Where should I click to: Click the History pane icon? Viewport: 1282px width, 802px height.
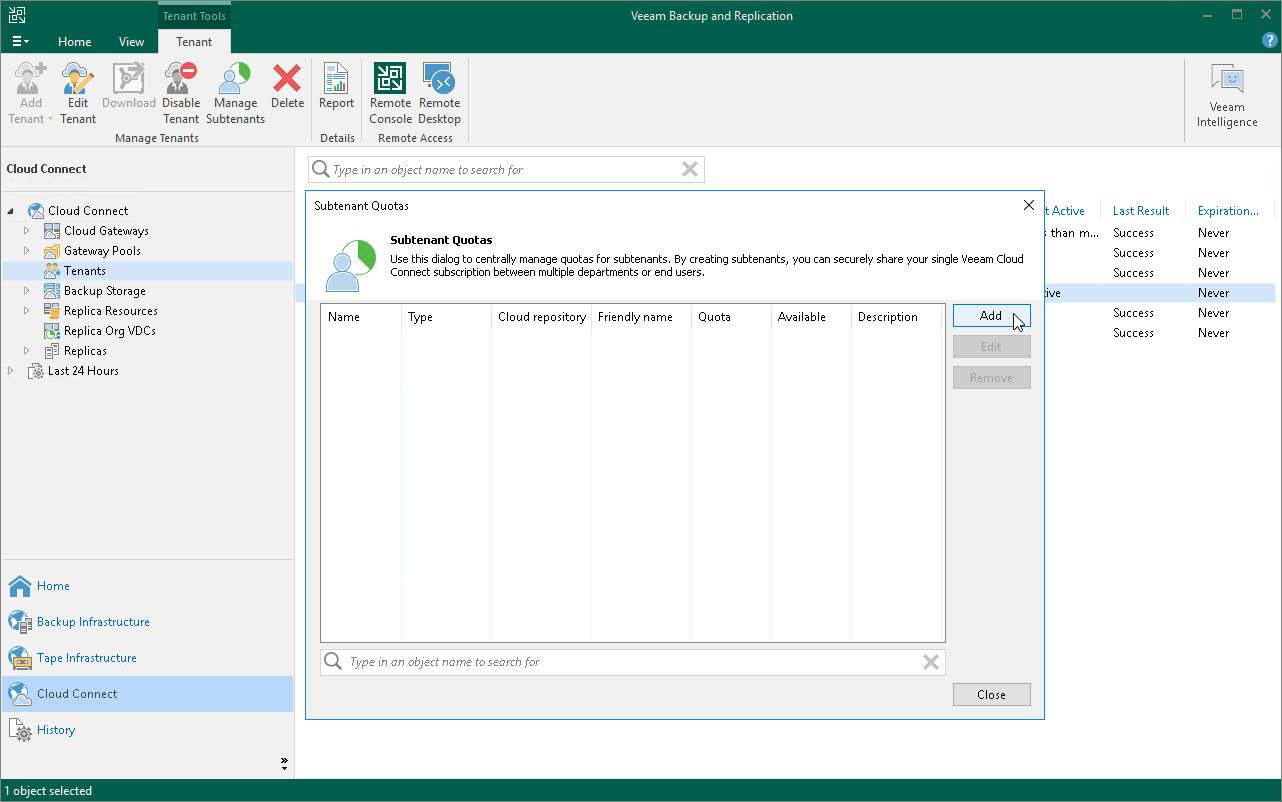click(20, 730)
